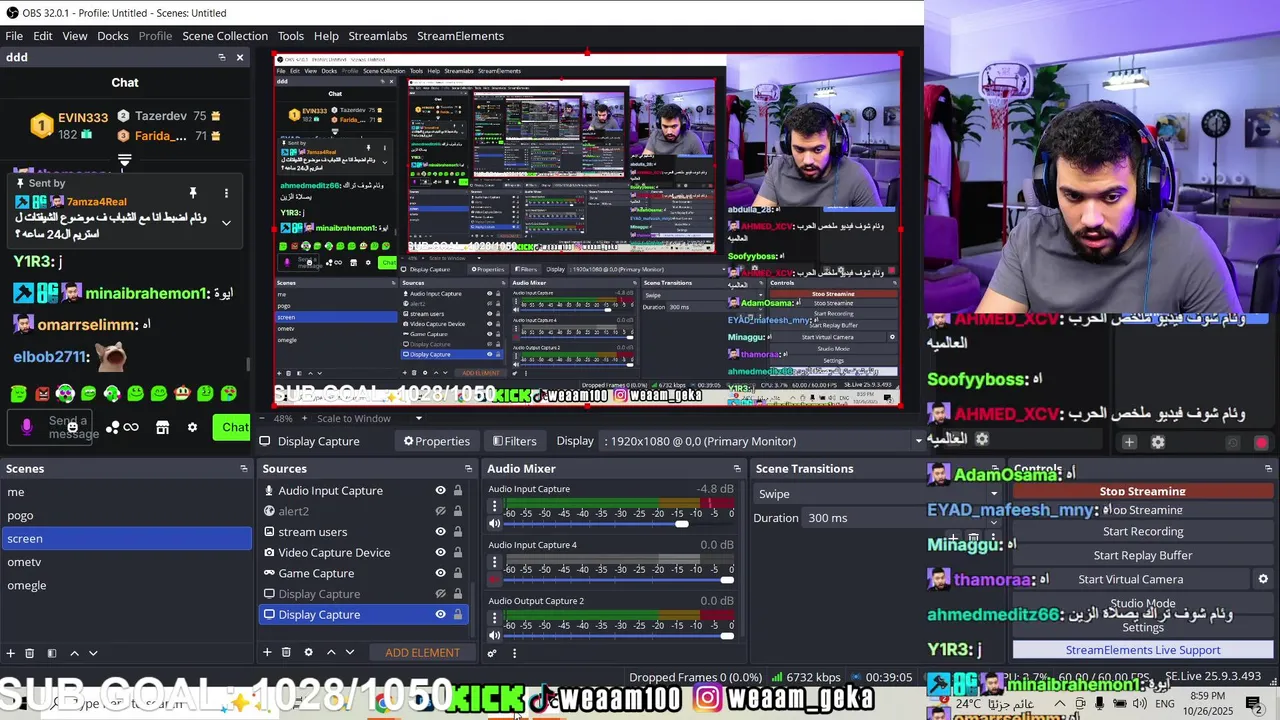Show the alert2 source
The image size is (1280, 720).
coord(440,511)
